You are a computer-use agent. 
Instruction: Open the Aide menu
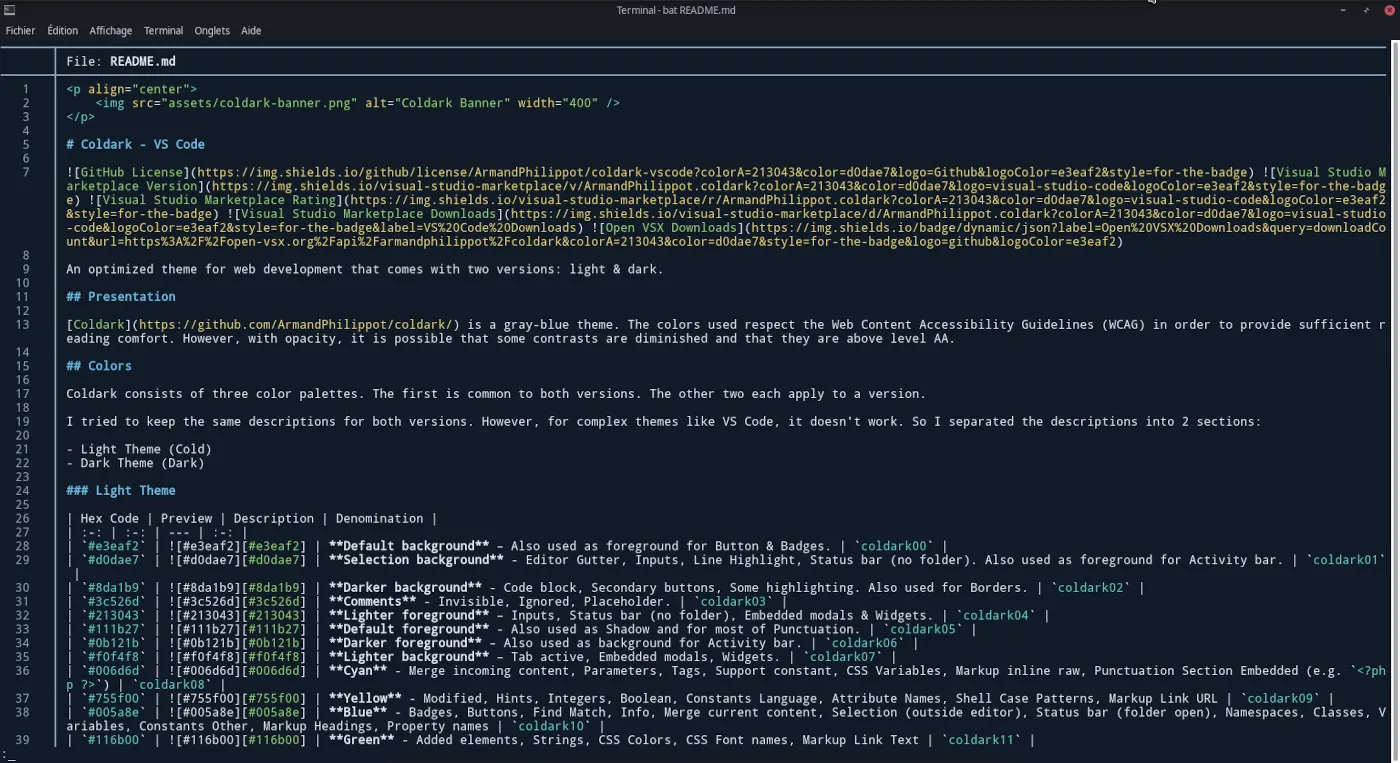(x=251, y=31)
